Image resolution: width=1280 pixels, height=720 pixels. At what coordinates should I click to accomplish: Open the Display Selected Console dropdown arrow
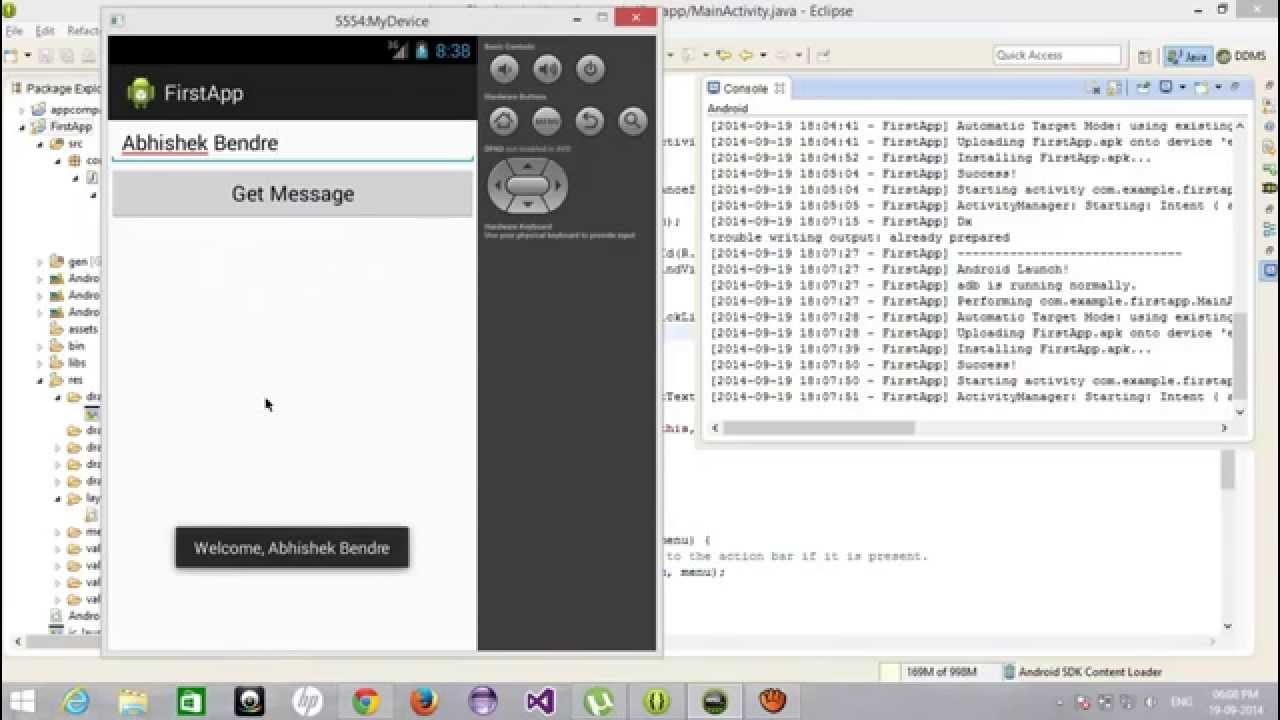point(1181,88)
